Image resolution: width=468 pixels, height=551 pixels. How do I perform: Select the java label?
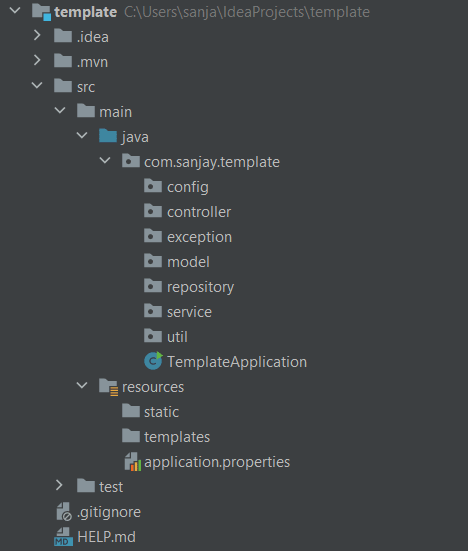135,137
